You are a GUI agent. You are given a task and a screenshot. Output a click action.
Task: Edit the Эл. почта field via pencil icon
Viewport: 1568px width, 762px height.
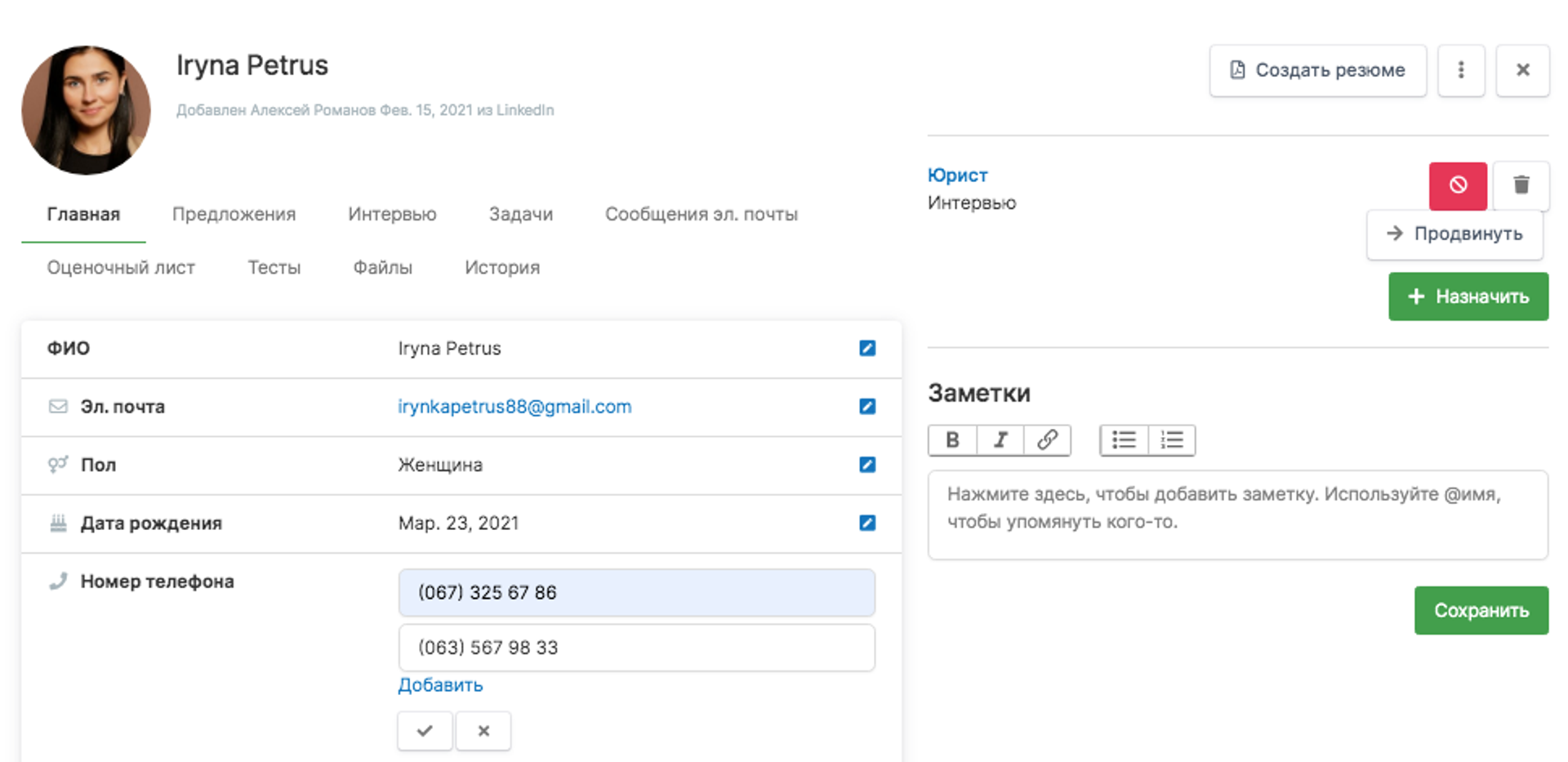pyautogui.click(x=867, y=406)
